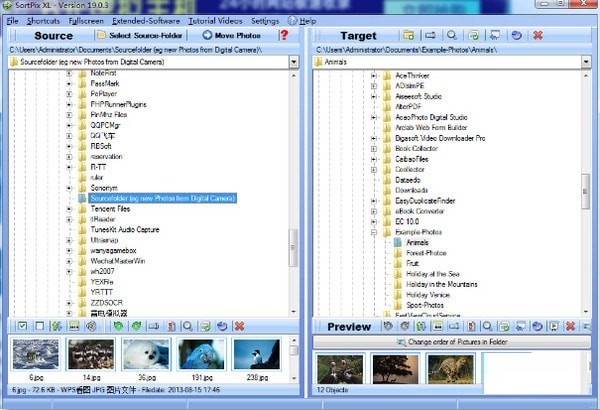Select the highlighted Sourcefolder item in the source tree
Viewport: 600px width, 410px height.
(x=163, y=198)
